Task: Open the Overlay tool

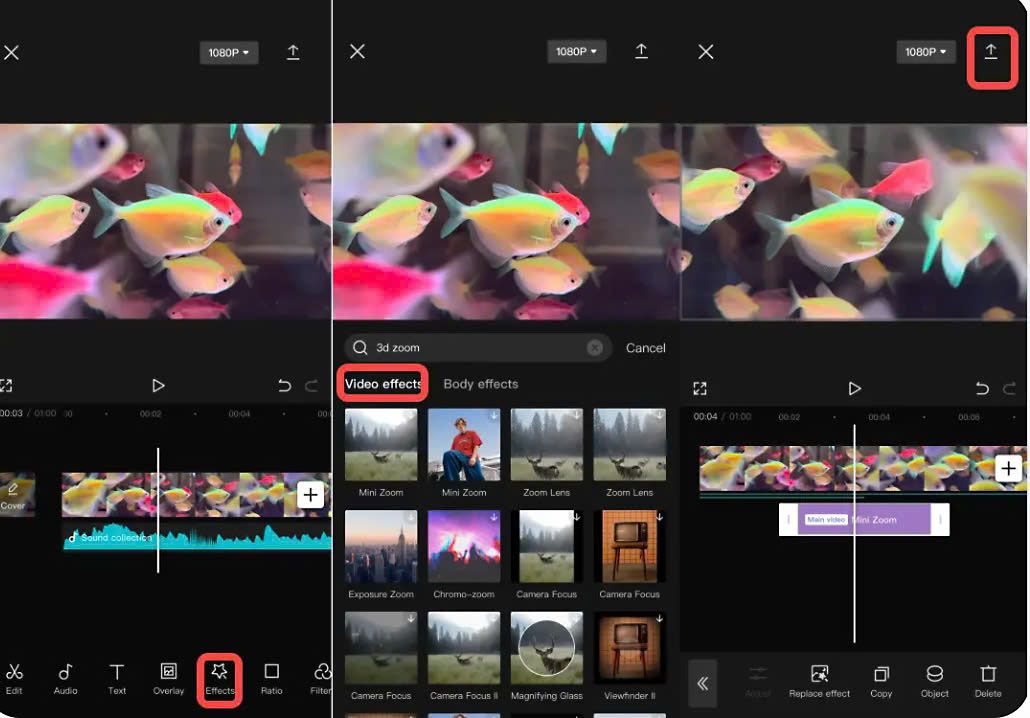Action: [x=169, y=678]
